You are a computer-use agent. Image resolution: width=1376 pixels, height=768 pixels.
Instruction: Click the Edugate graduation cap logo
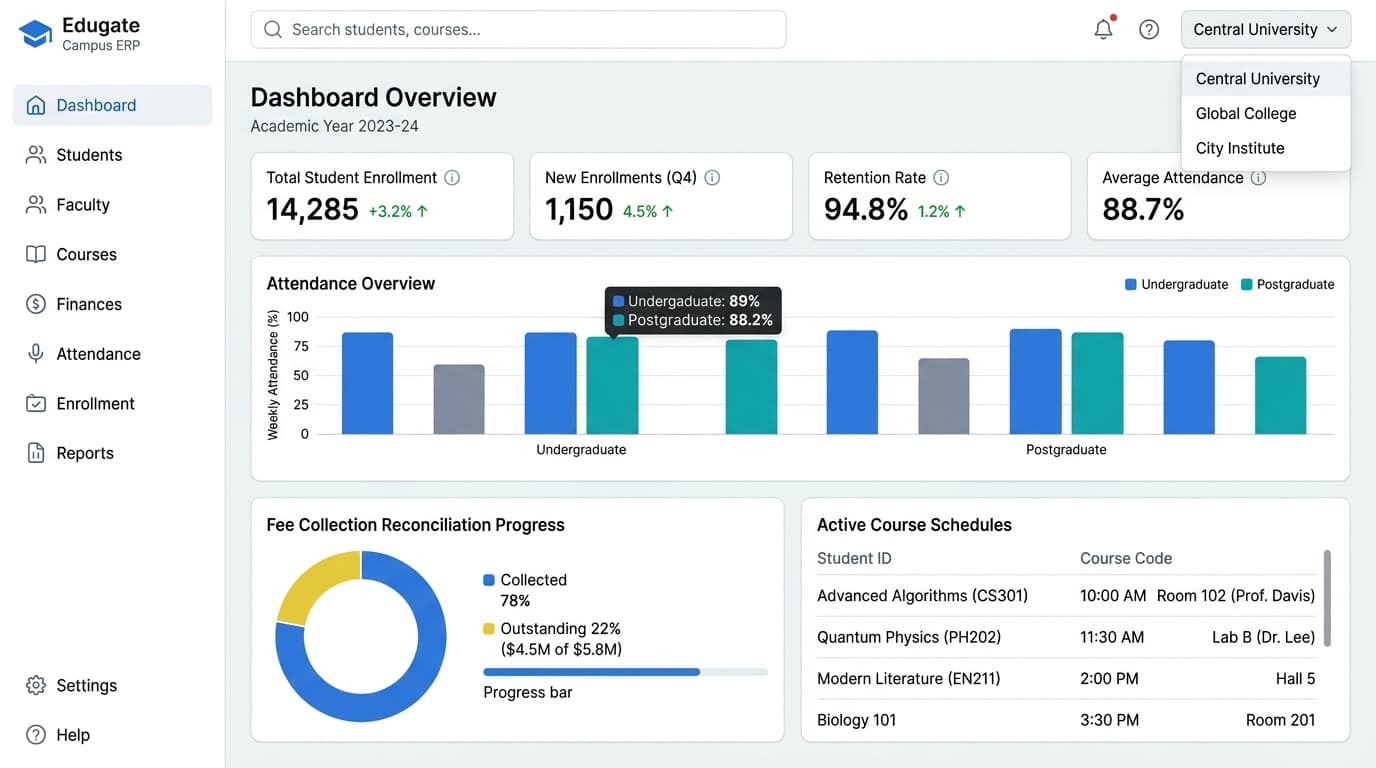[x=36, y=34]
